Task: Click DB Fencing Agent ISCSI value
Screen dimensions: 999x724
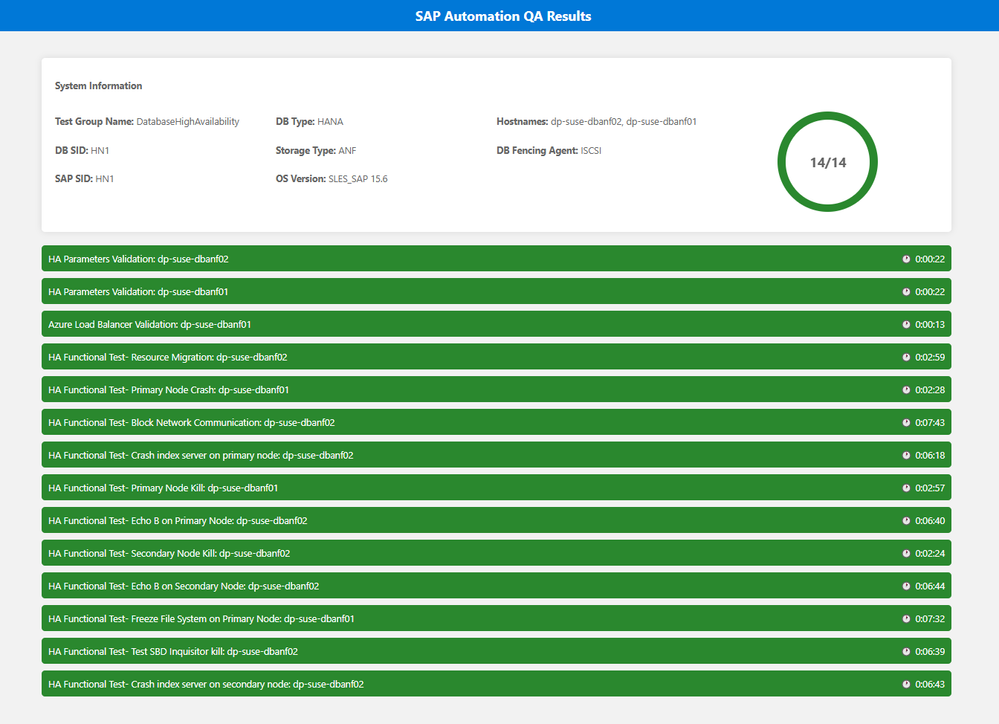Action: (591, 150)
